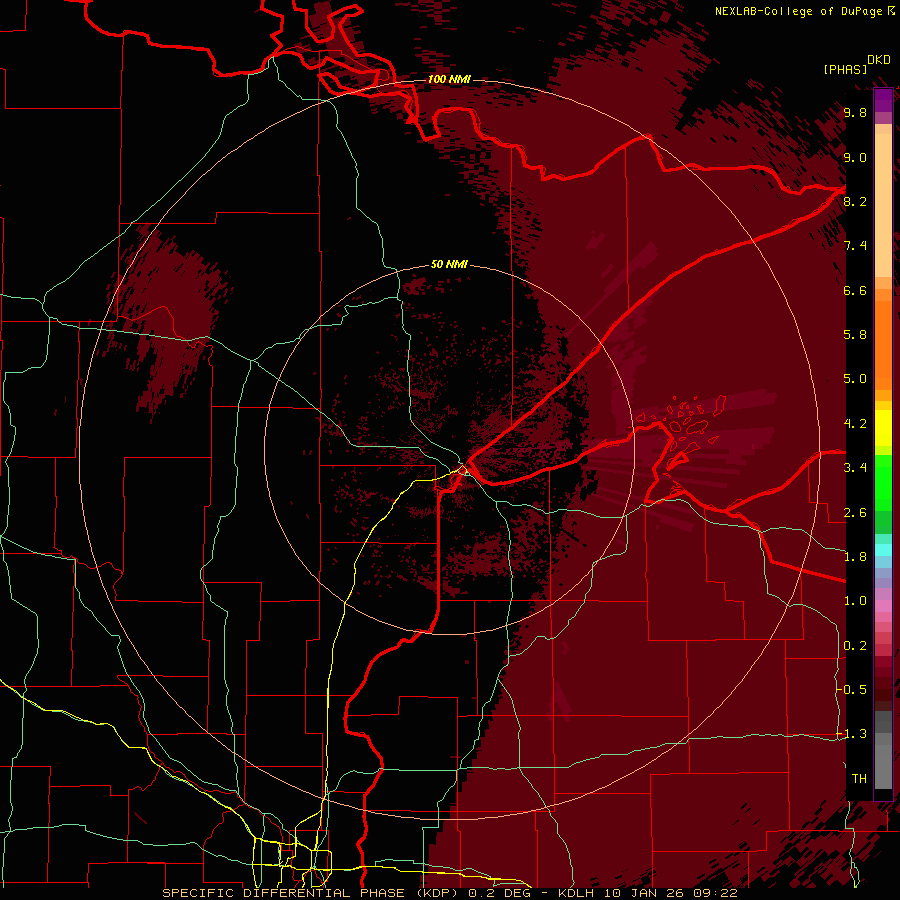
Task: Click the 50 NMI range ring label
Action: click(449, 264)
